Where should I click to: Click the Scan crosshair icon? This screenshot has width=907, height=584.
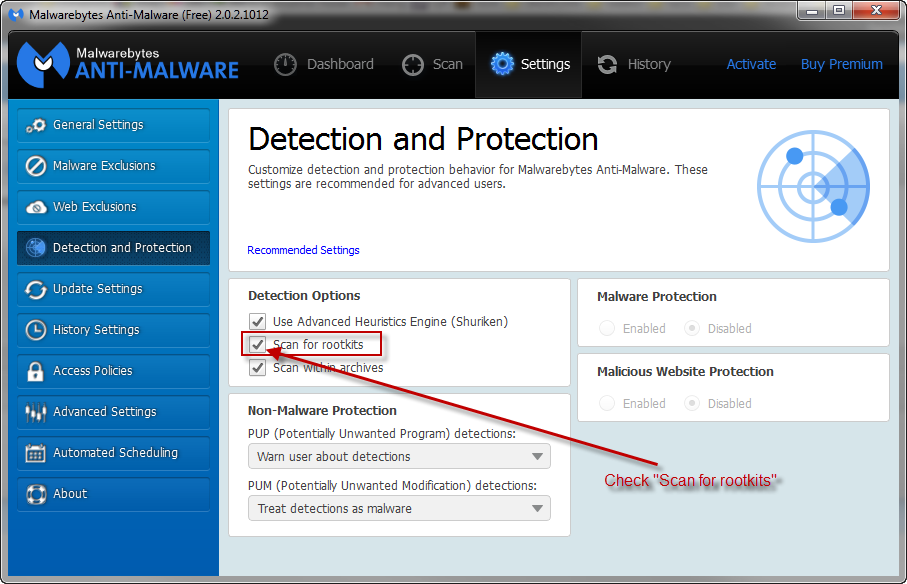(413, 65)
